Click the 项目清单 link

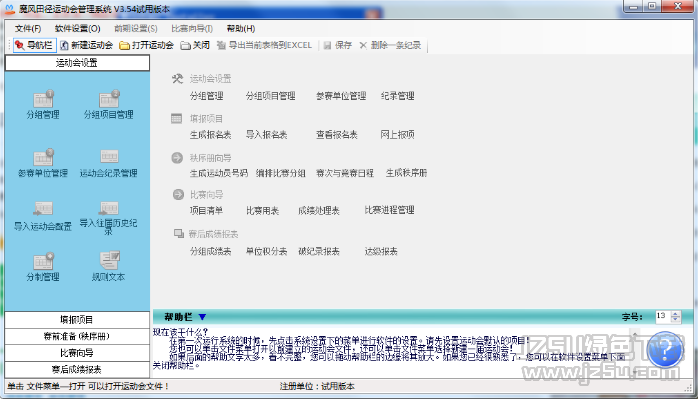[207, 210]
